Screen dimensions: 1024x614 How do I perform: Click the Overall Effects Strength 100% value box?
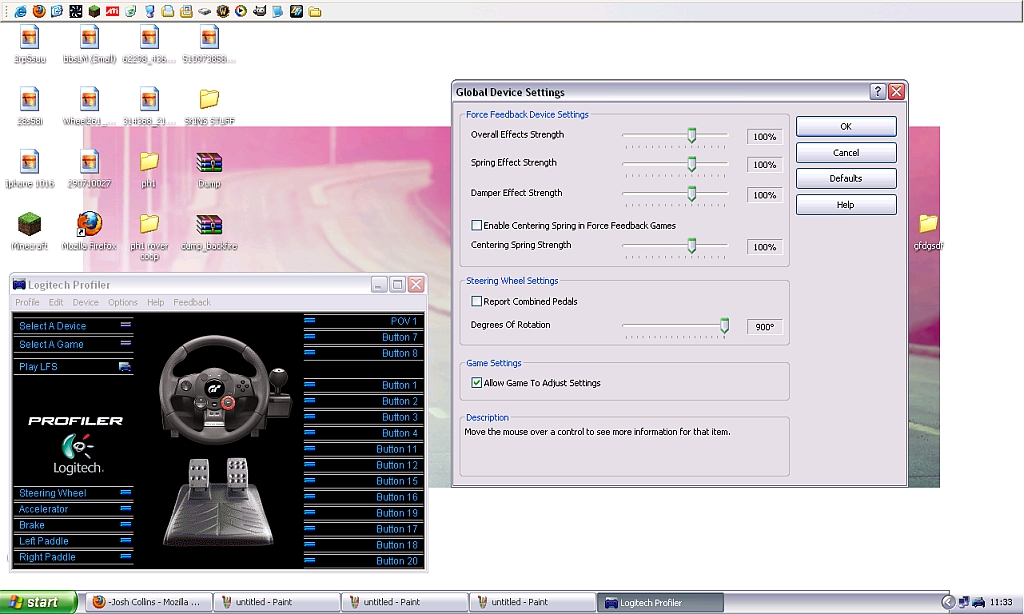pyautogui.click(x=764, y=137)
